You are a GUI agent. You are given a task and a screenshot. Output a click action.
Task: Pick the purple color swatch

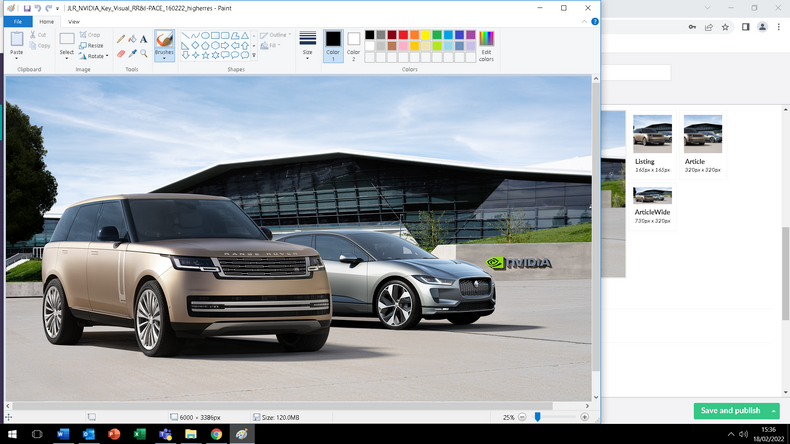click(x=471, y=35)
